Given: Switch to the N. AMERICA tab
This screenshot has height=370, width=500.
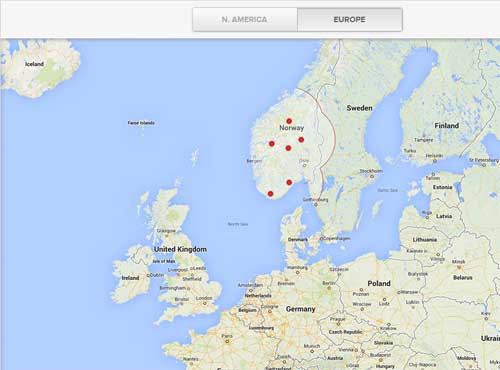Looking at the screenshot, I should point(245,20).
